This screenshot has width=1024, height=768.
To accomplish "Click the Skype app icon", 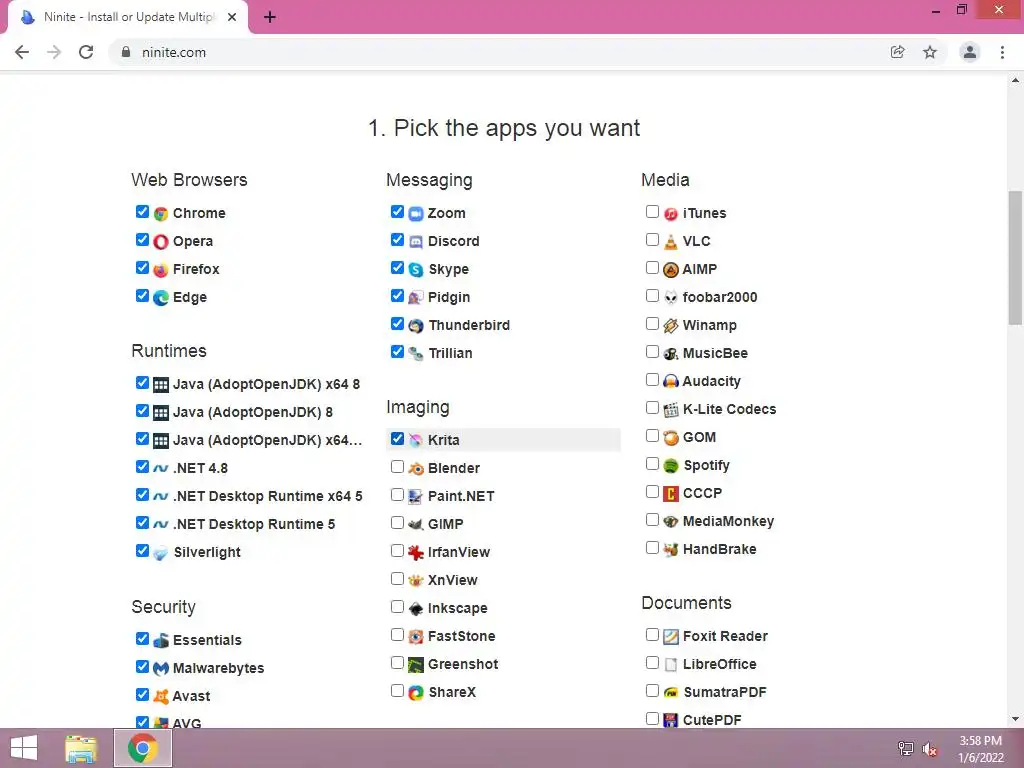I will pos(416,270).
